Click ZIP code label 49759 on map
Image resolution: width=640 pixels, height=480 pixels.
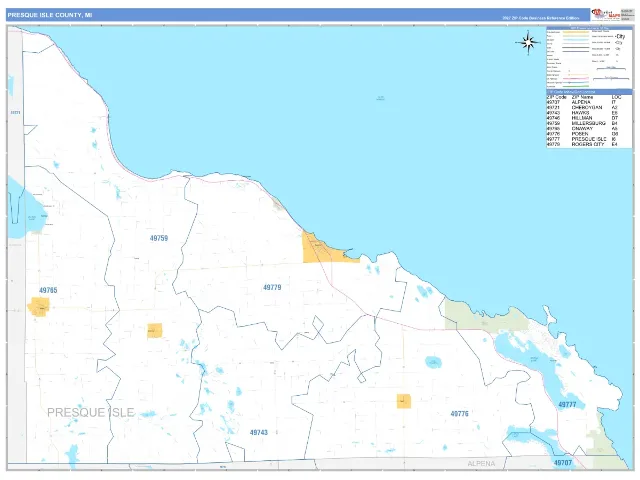click(x=159, y=238)
